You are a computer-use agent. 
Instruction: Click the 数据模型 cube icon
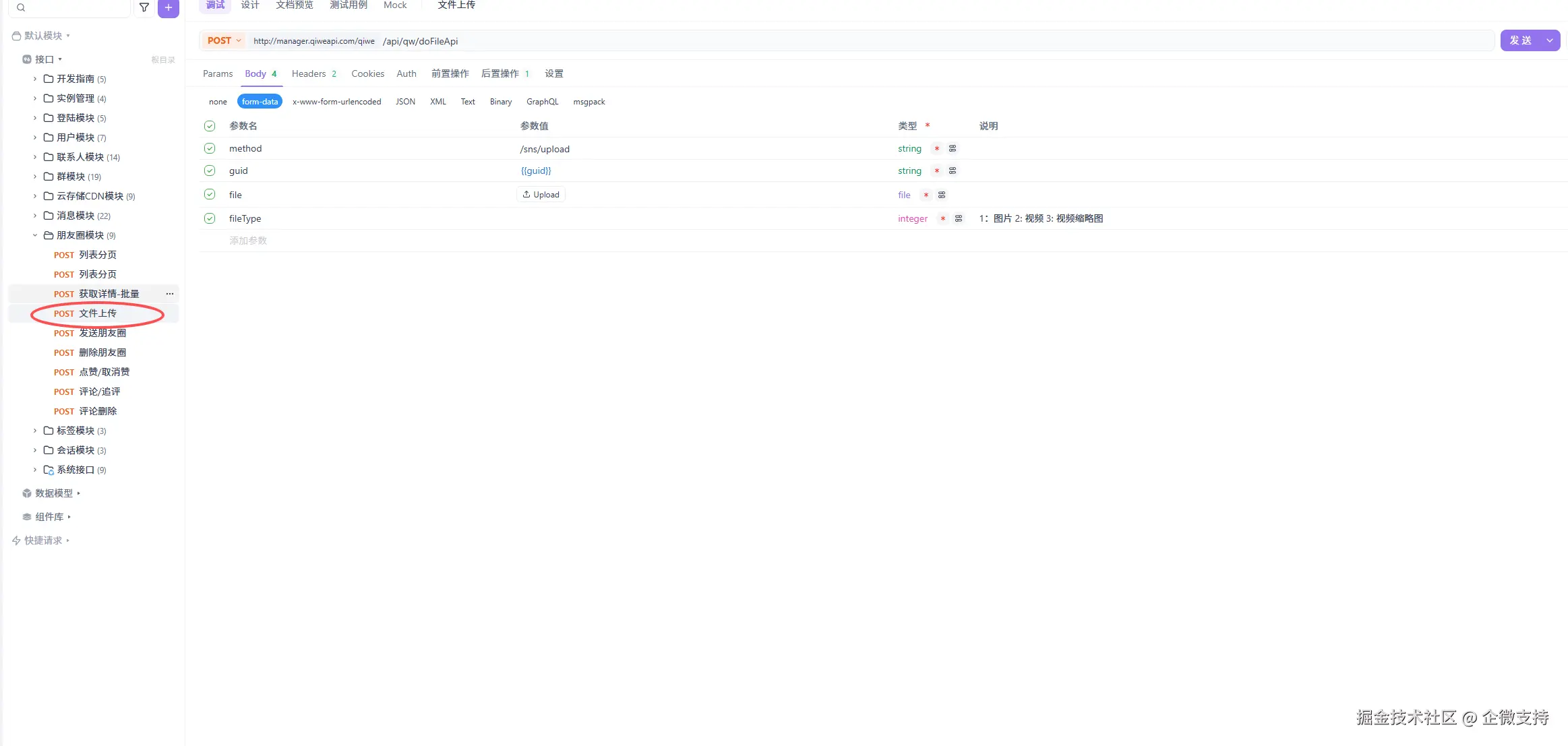[27, 493]
